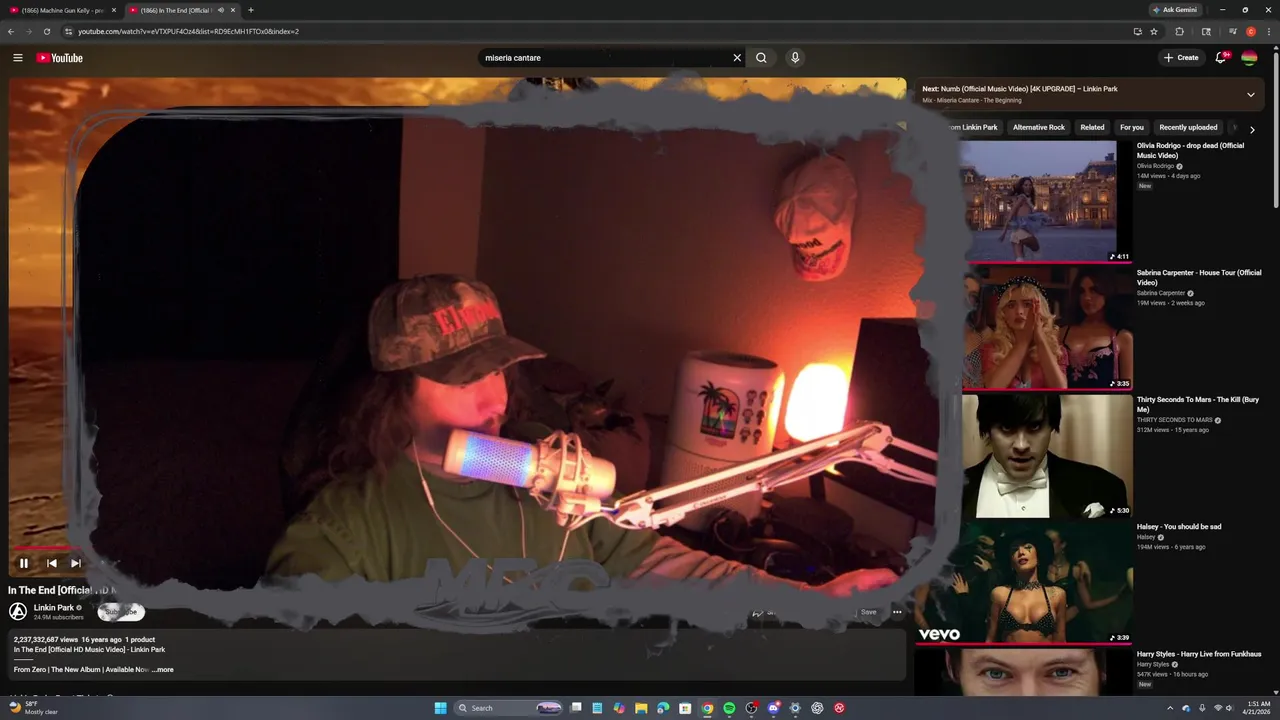The height and width of the screenshot is (720, 1280).
Task: Open Discord from the taskbar
Action: (x=773, y=708)
